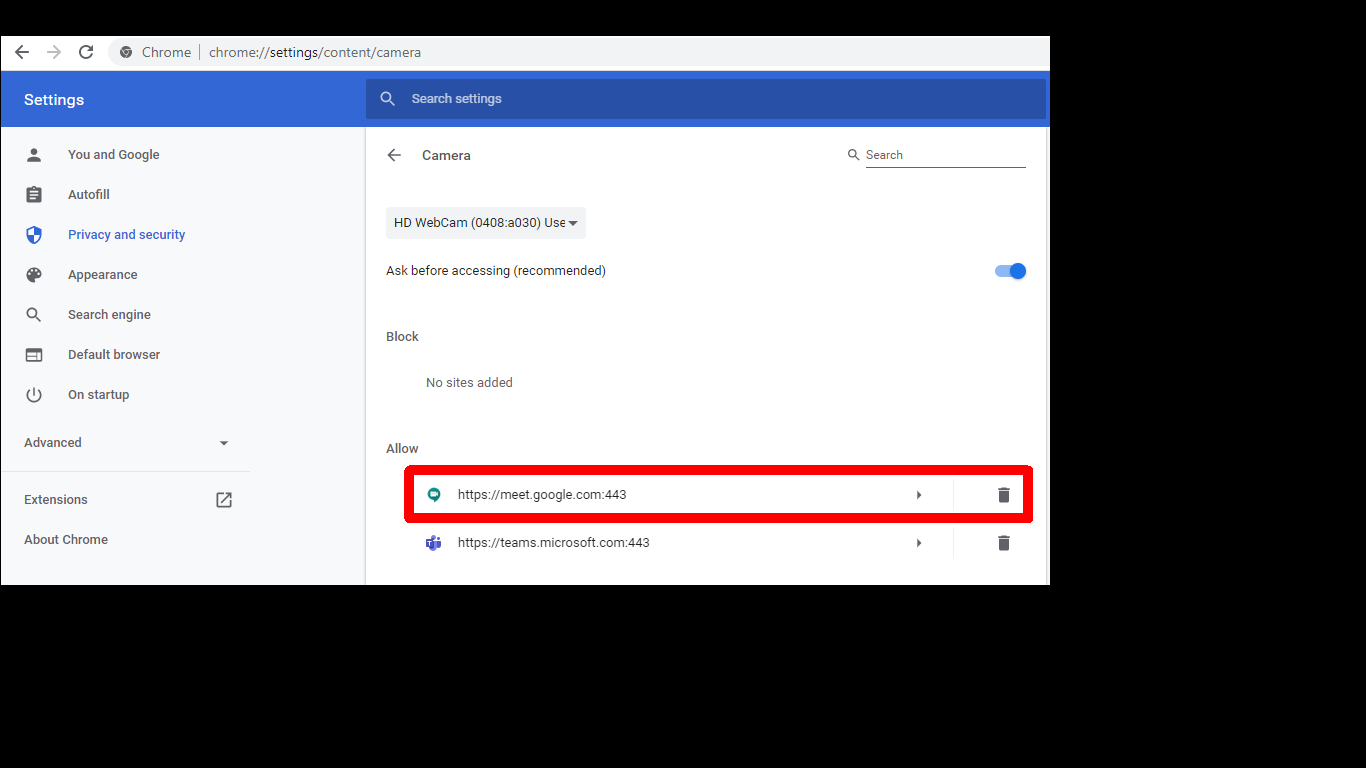Open the HD WebCam device dropdown
Viewport: 1366px width, 768px height.
[x=486, y=223]
